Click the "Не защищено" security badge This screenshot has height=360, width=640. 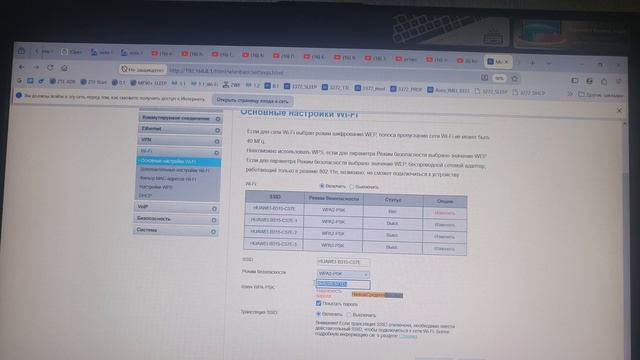(x=143, y=70)
